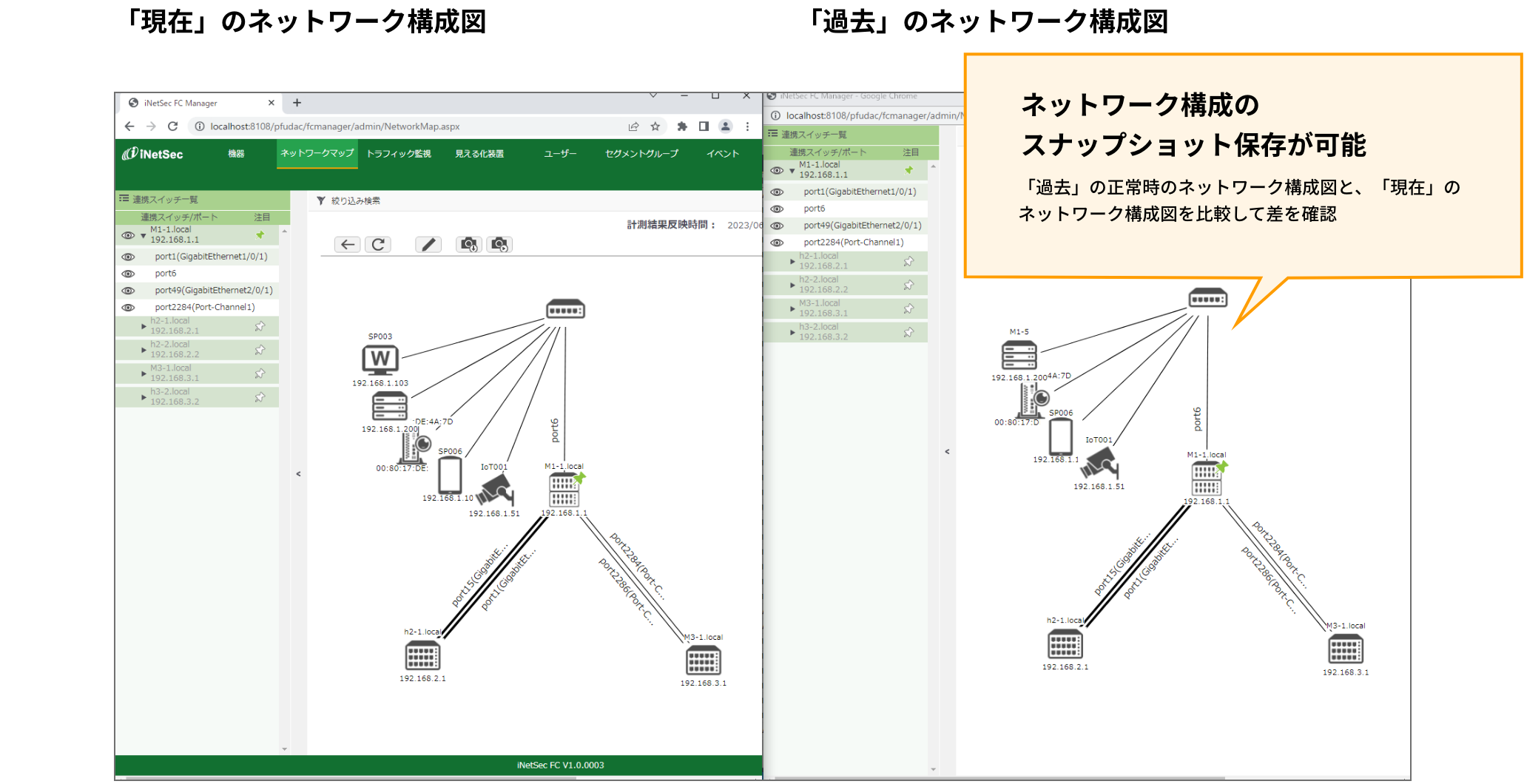The height and width of the screenshot is (784, 1524).
Task: Click the browser extensions puzzle icon
Action: click(682, 126)
